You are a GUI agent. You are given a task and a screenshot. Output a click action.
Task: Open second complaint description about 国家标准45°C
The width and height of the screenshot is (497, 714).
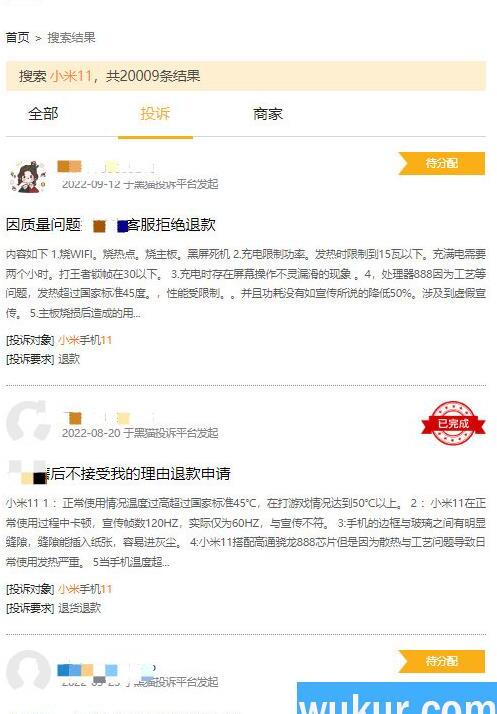coord(246,533)
